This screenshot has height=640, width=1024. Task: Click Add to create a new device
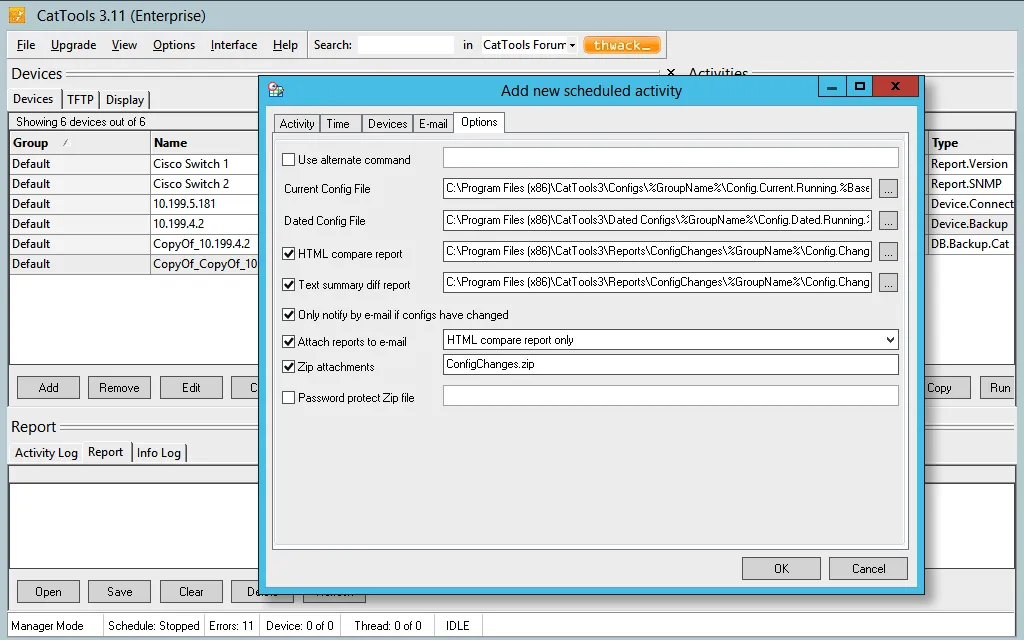pos(47,387)
